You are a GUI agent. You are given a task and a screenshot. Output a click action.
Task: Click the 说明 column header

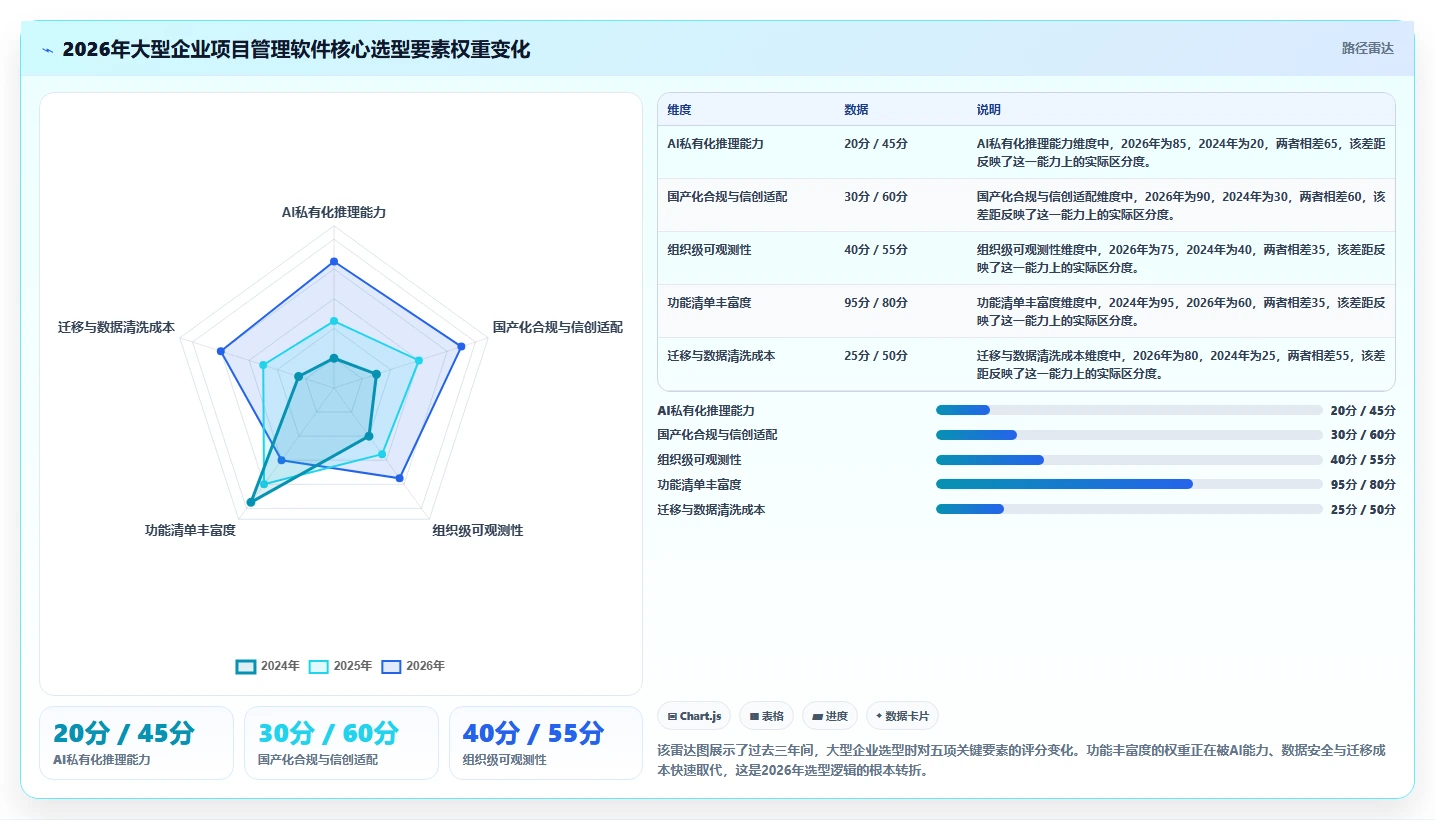pos(989,110)
